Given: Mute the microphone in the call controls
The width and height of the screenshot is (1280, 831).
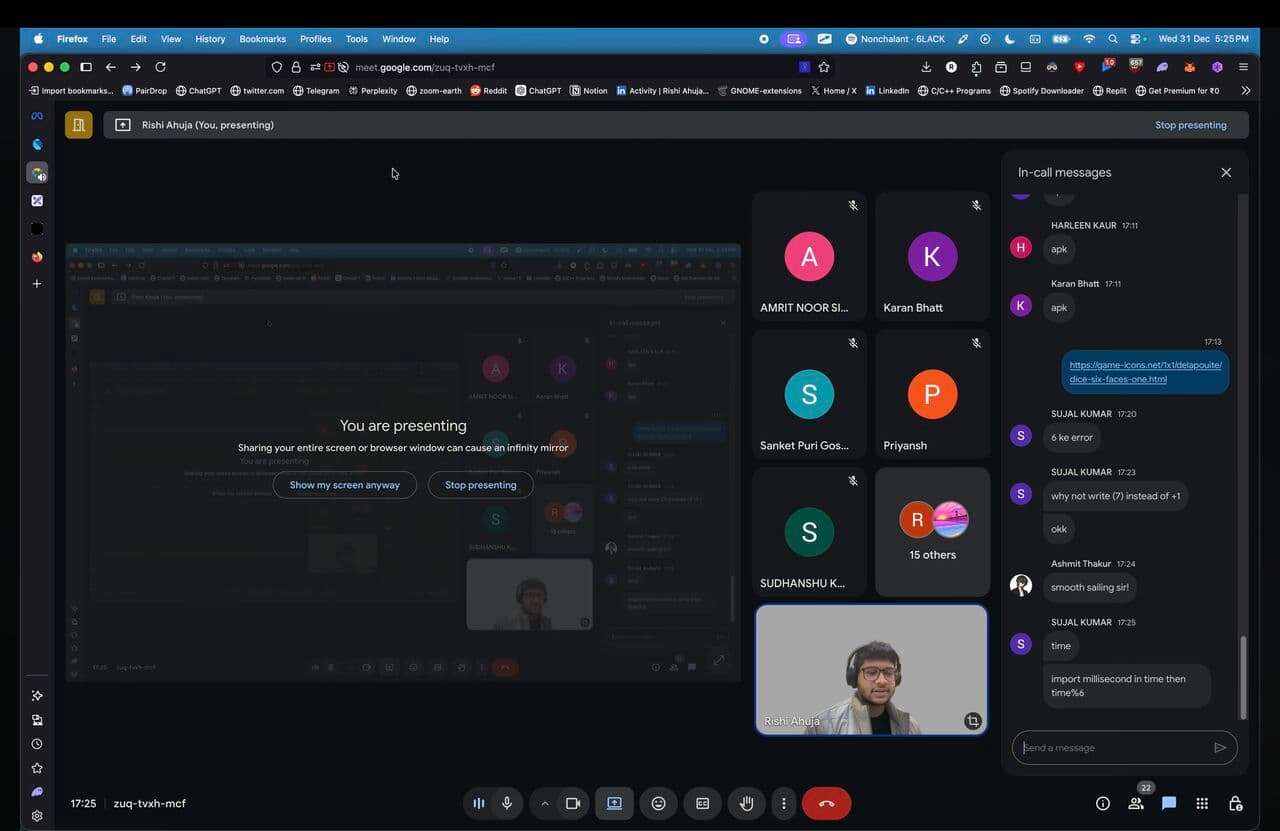Looking at the screenshot, I should pos(507,803).
